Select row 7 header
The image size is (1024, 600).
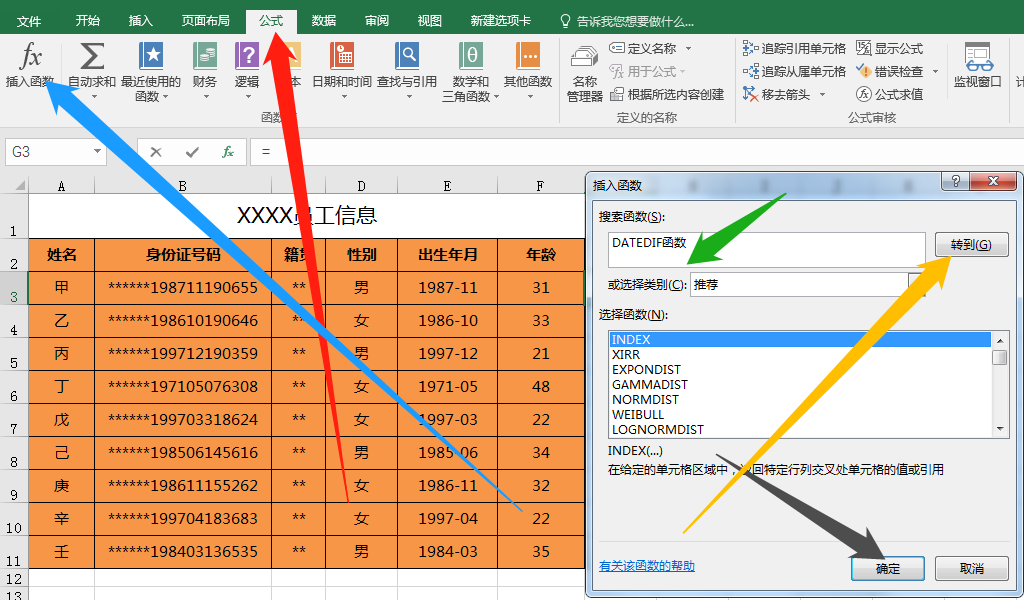point(14,420)
